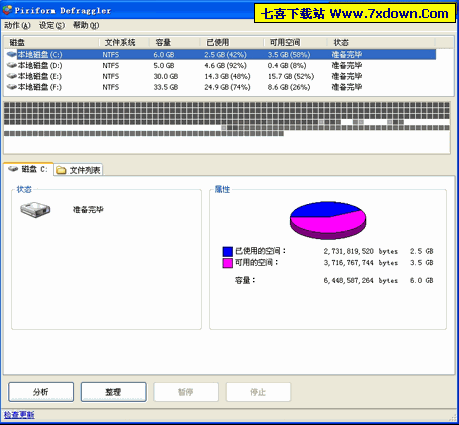Click the 准备完毕 text in 状态 panel
This screenshot has height=425, width=459.
88,210
